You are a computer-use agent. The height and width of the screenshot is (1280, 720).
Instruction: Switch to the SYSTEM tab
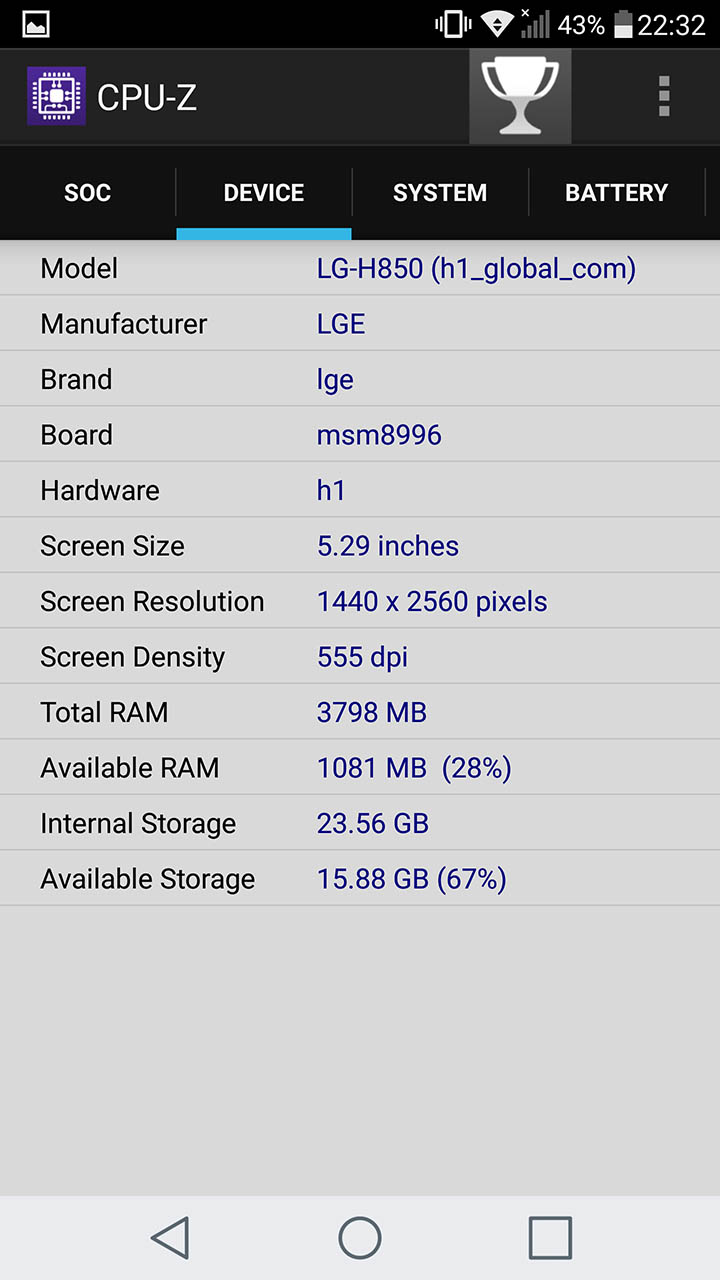(440, 193)
